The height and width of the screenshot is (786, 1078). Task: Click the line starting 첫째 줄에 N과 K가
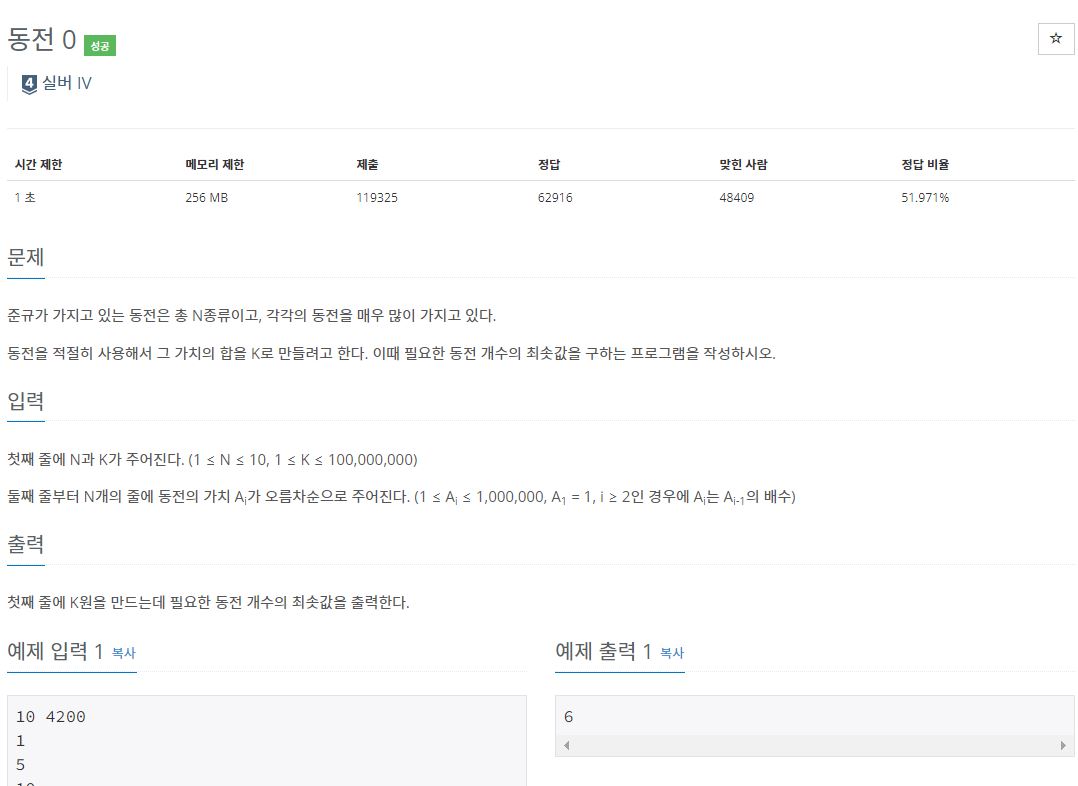click(212, 459)
